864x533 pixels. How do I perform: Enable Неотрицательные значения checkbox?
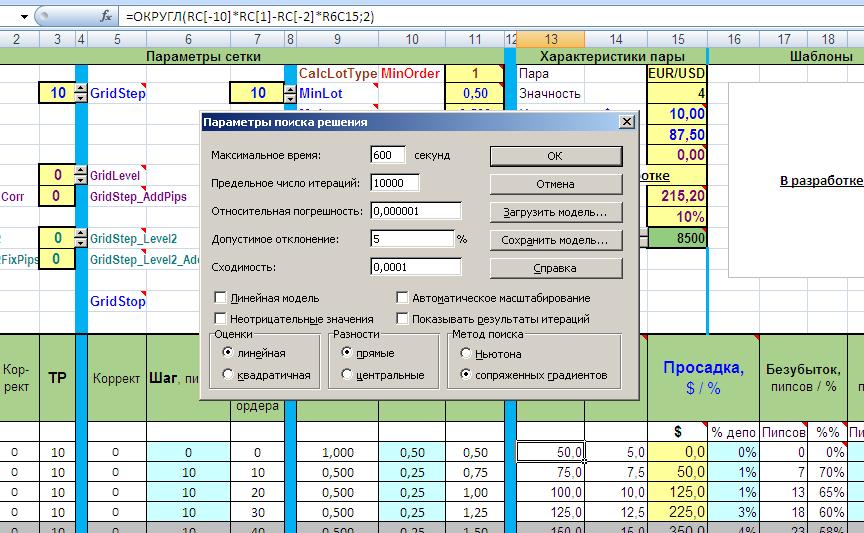[220, 319]
